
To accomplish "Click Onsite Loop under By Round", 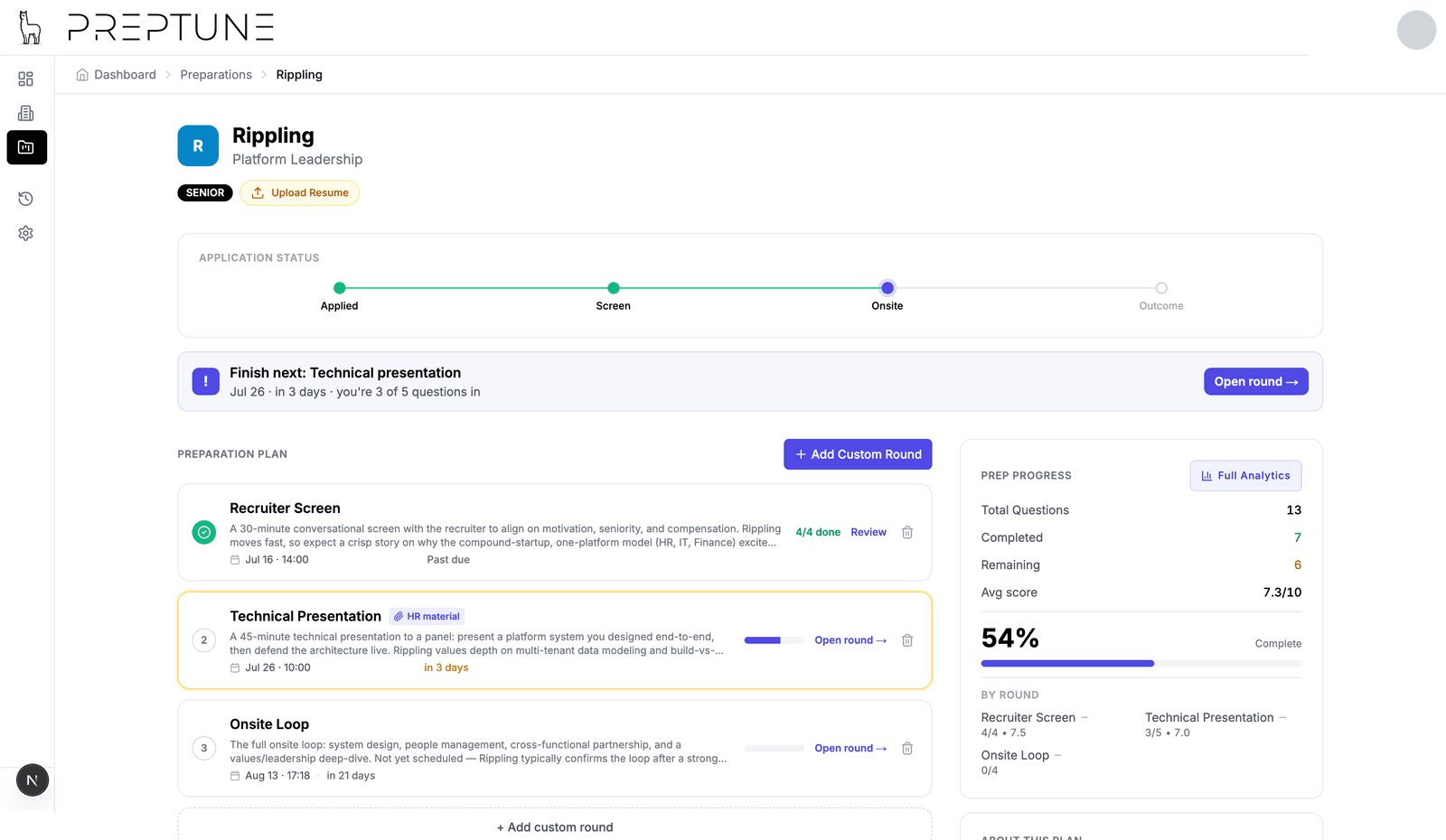I will (1015, 755).
